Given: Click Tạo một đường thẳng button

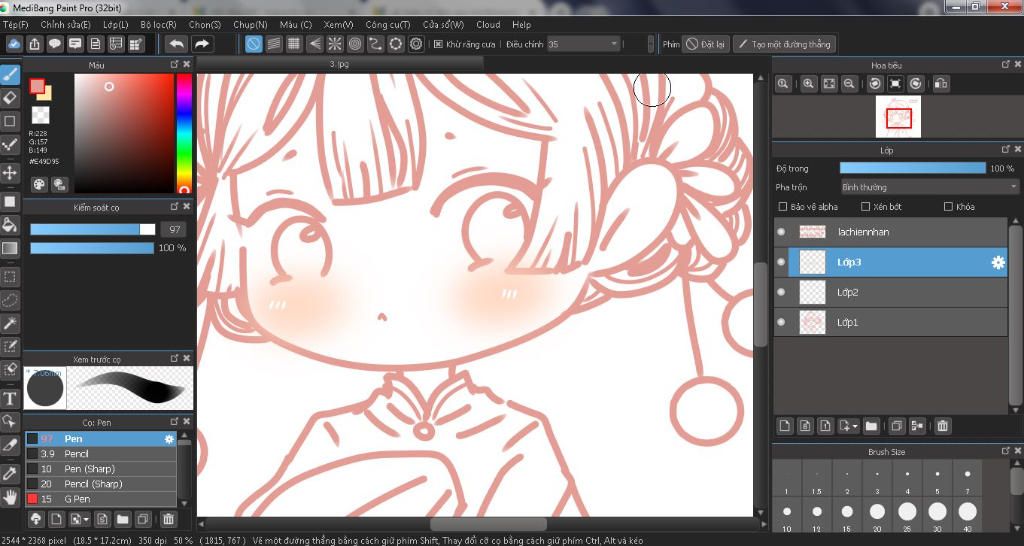Looking at the screenshot, I should coord(784,44).
